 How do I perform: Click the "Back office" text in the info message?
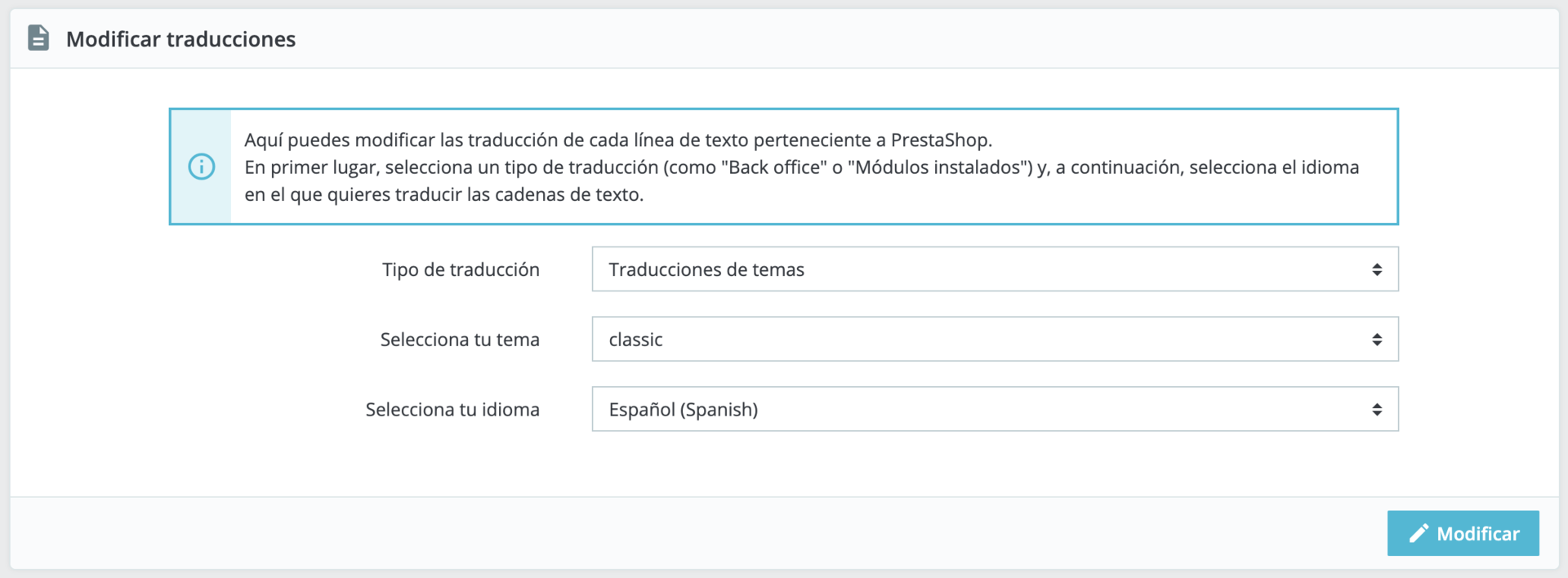pos(773,167)
